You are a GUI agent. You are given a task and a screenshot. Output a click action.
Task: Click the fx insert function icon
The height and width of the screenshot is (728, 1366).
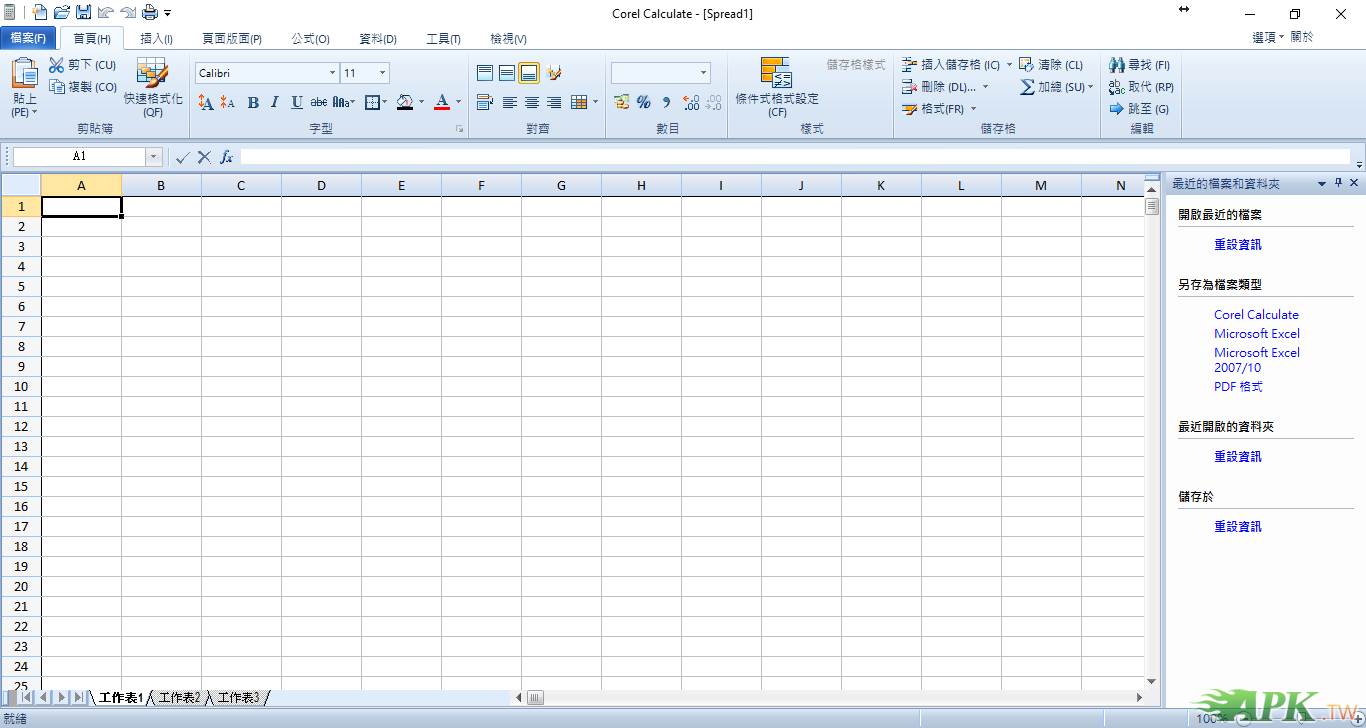(227, 157)
